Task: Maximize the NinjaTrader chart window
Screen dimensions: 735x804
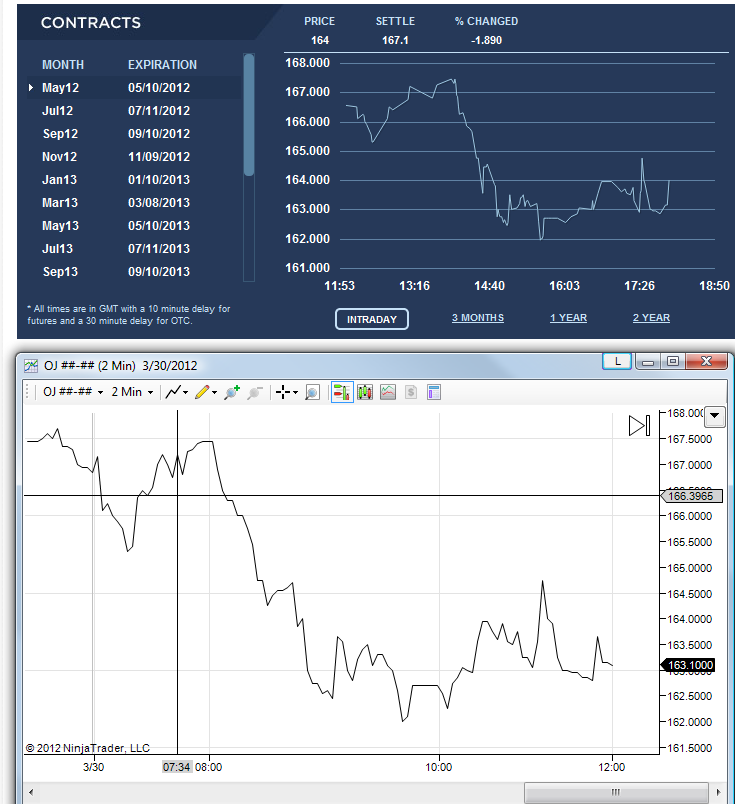Action: (x=673, y=361)
